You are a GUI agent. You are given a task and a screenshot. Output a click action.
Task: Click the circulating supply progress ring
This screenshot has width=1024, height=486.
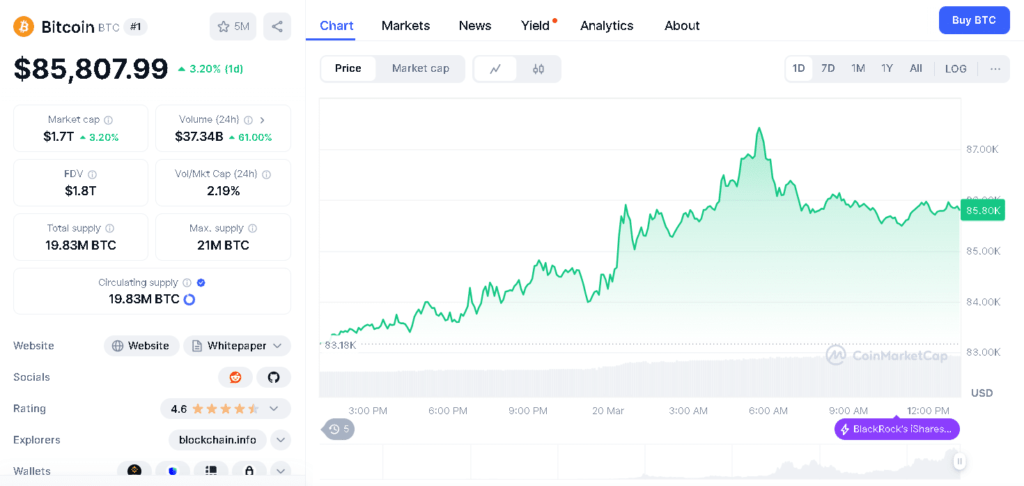(x=189, y=299)
